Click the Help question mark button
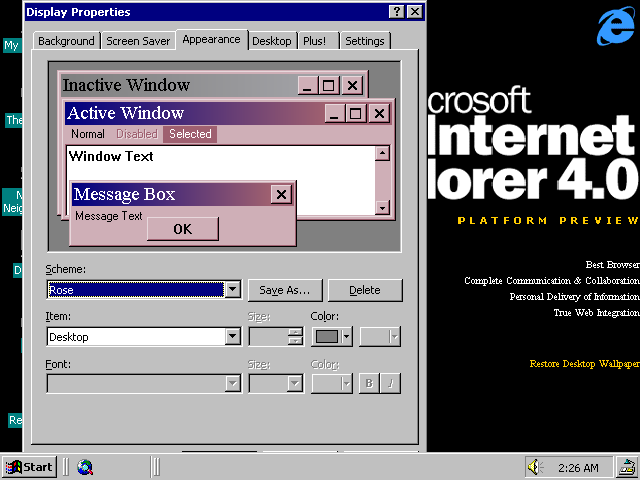The height and width of the screenshot is (480, 640). [x=396, y=11]
